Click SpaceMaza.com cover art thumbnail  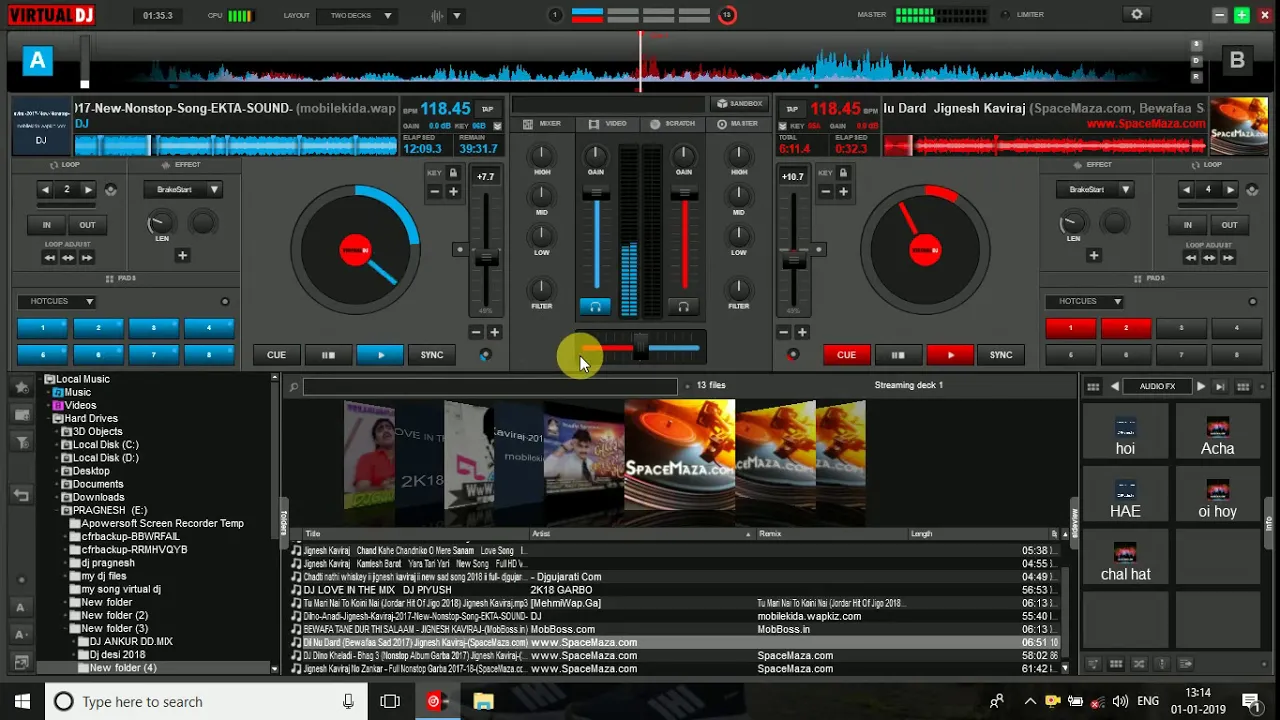[x=680, y=456]
